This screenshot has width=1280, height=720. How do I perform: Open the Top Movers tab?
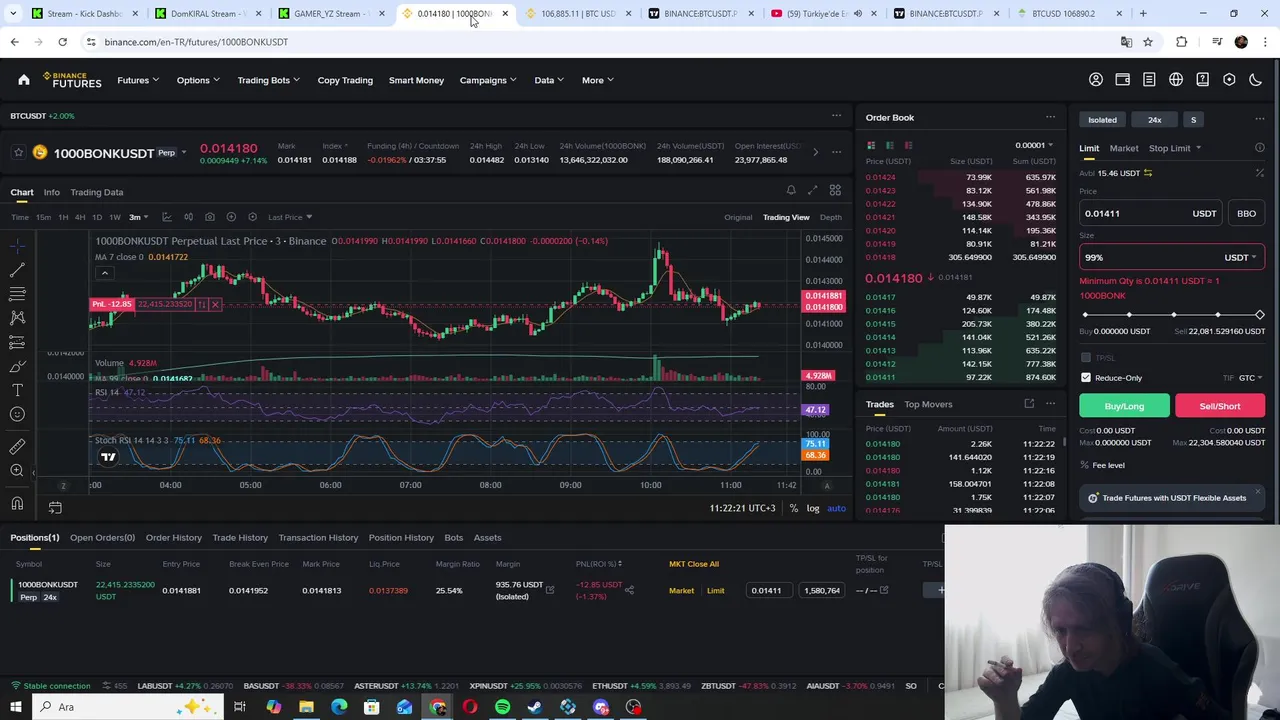click(x=928, y=404)
